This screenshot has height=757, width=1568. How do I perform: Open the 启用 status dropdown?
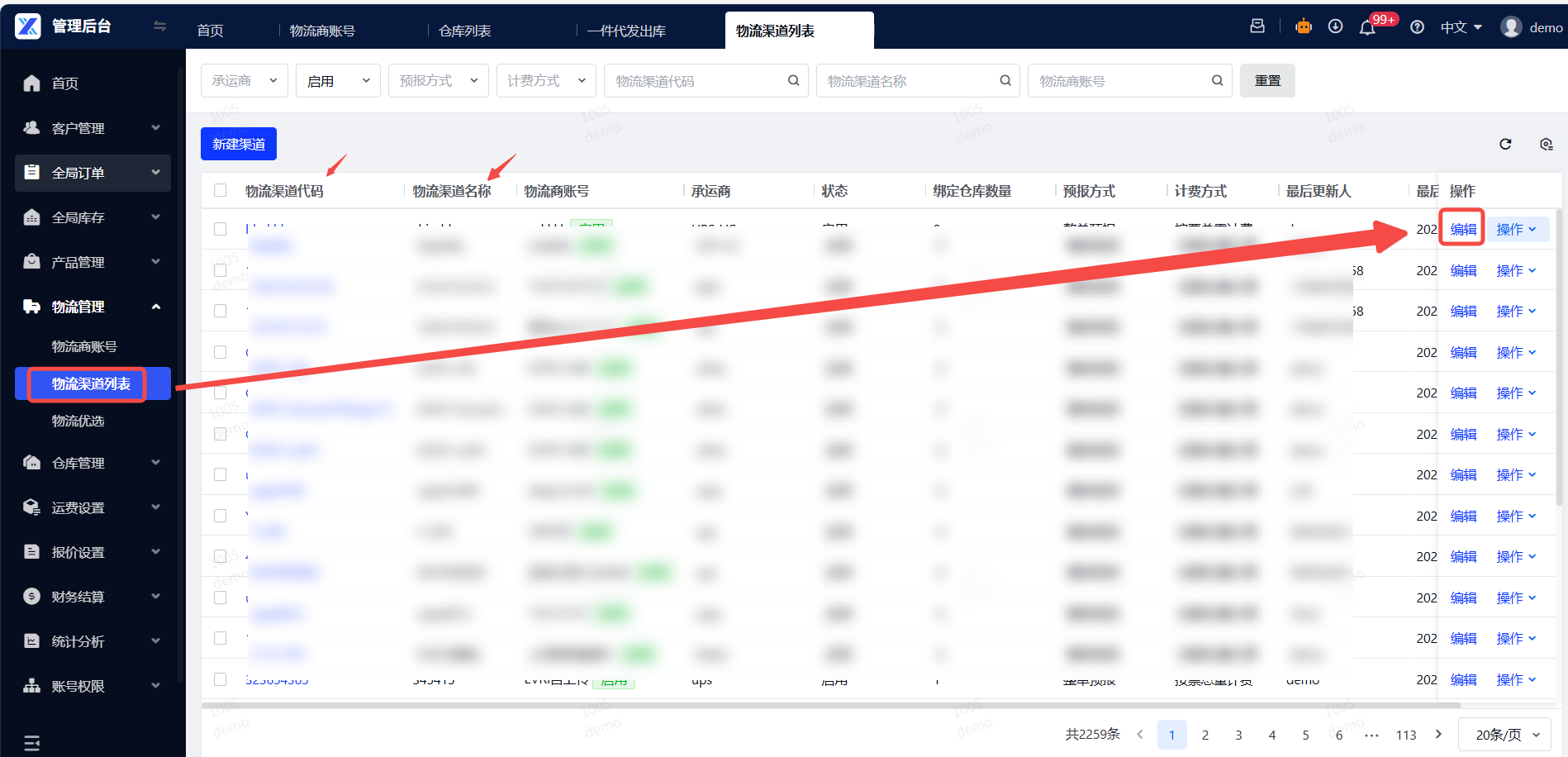point(338,80)
